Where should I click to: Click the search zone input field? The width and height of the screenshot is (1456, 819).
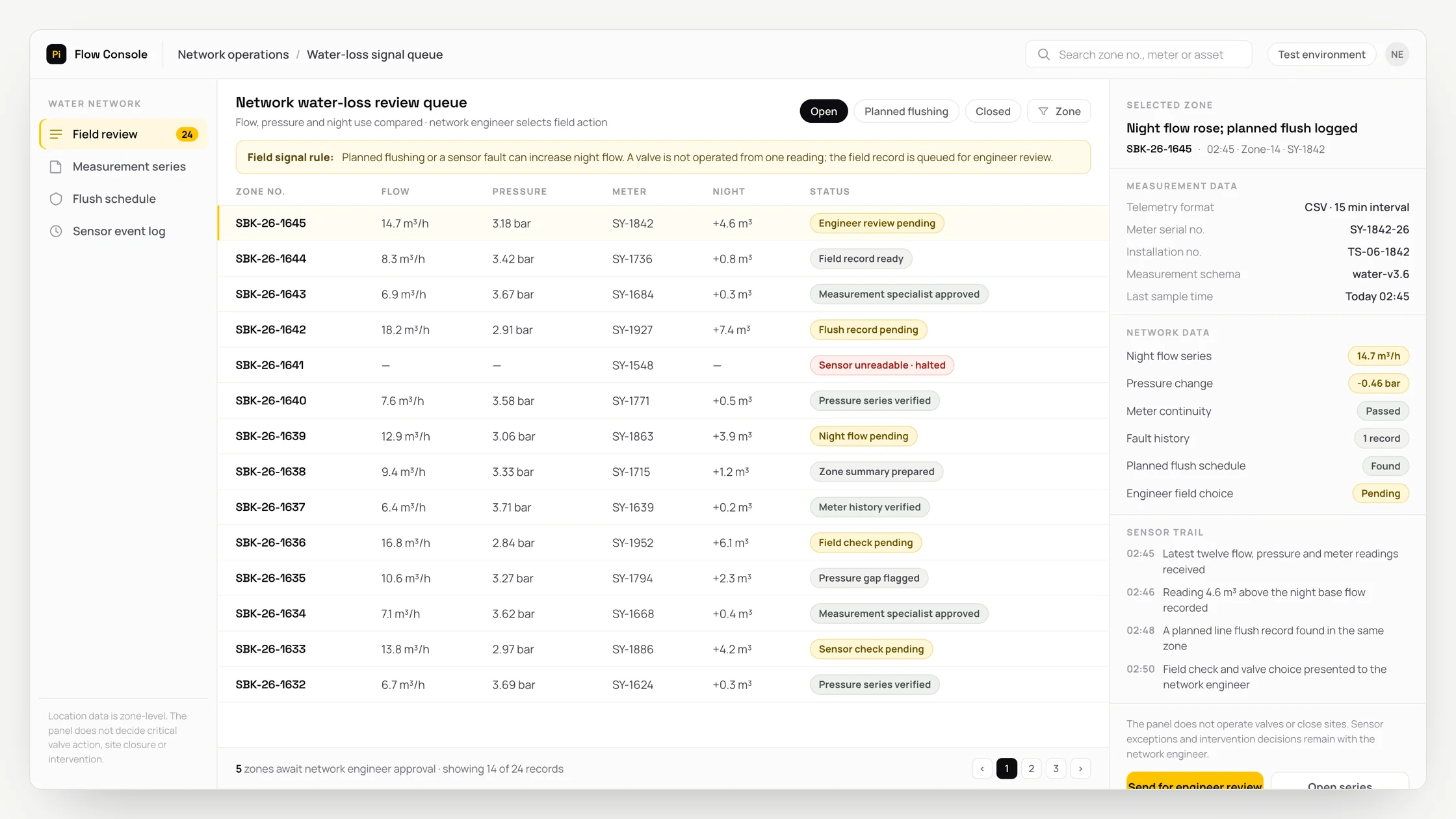(1139, 55)
